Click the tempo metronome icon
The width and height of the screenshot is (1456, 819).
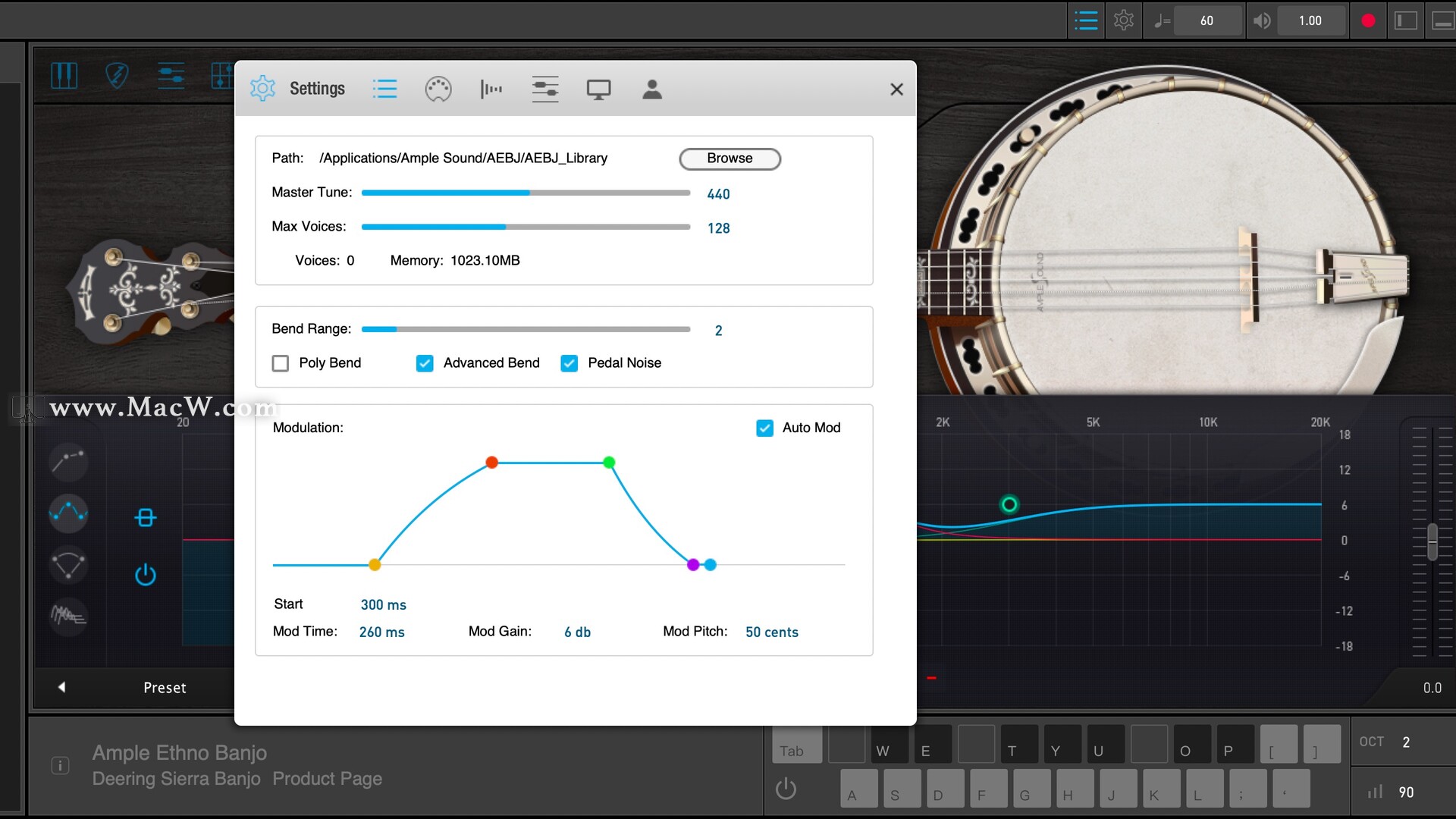click(1162, 21)
